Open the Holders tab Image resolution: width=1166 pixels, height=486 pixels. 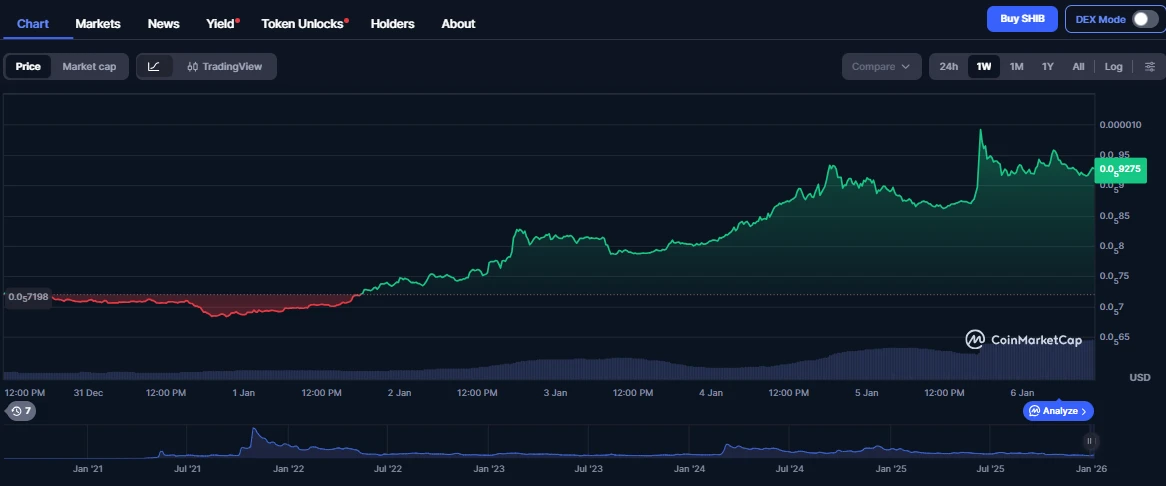click(392, 23)
